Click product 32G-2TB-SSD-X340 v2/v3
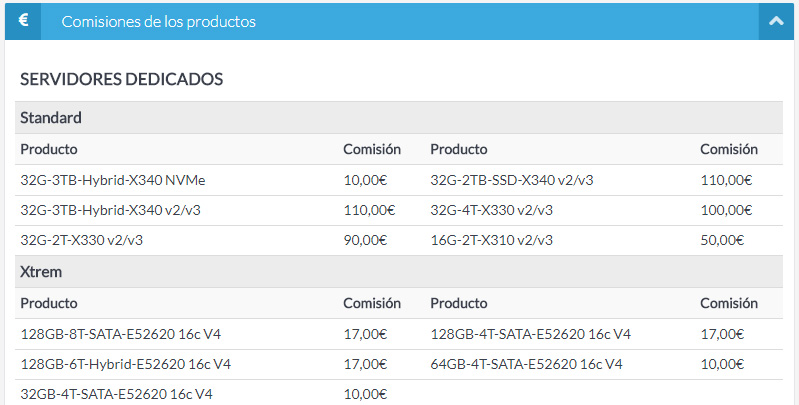The width and height of the screenshot is (799, 405). 511,180
